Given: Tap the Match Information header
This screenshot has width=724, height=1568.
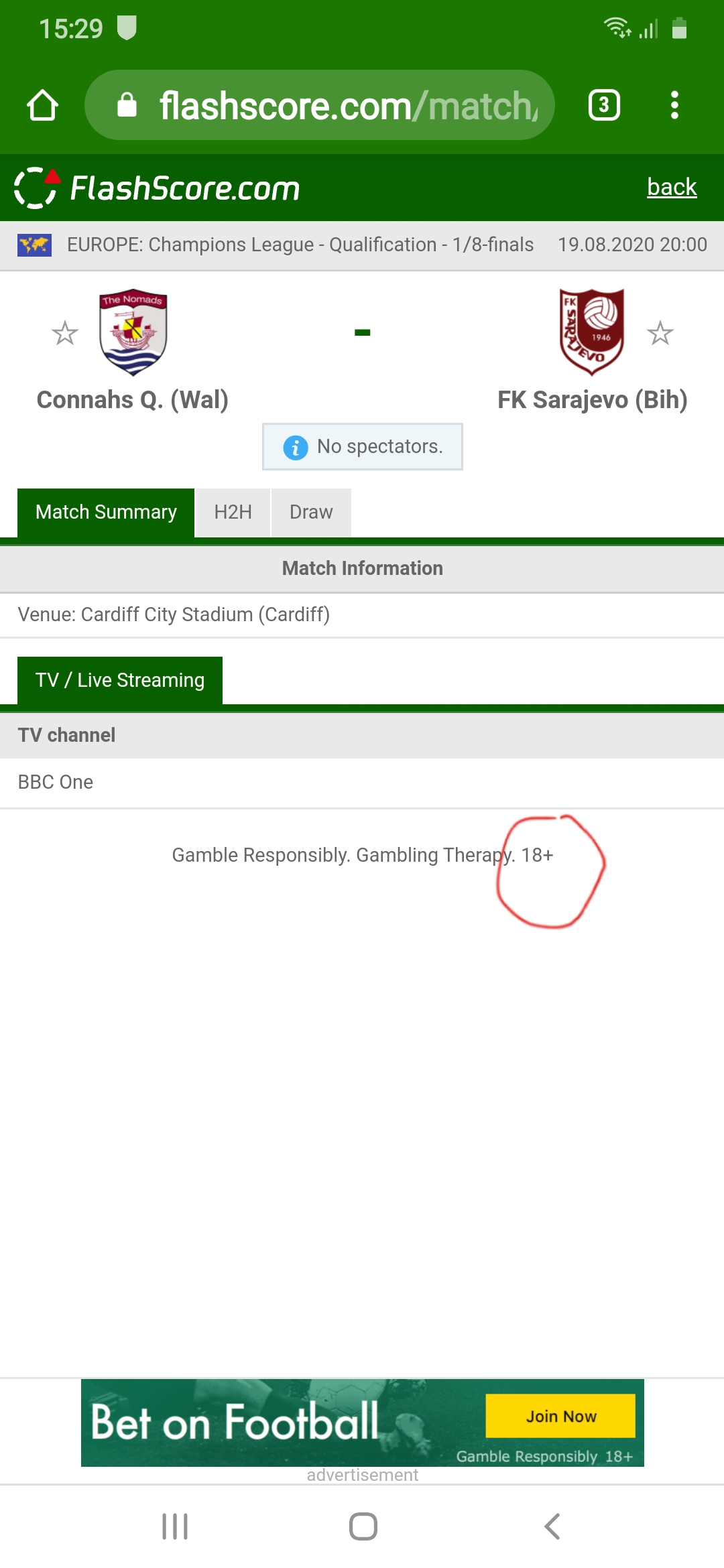Looking at the screenshot, I should [x=362, y=569].
